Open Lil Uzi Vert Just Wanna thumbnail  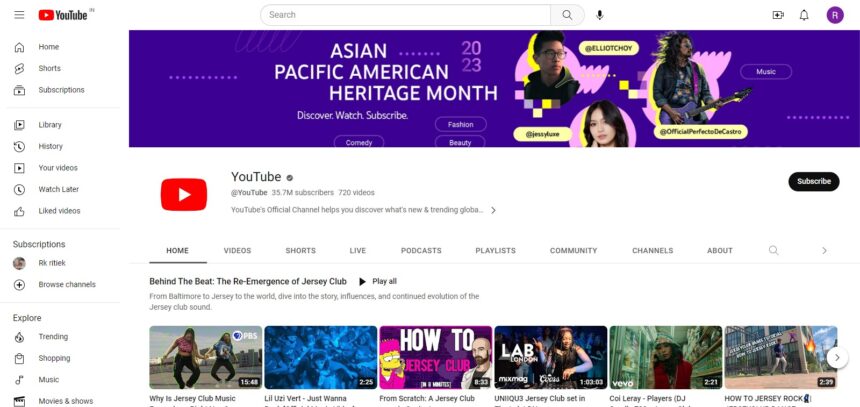pyautogui.click(x=321, y=357)
